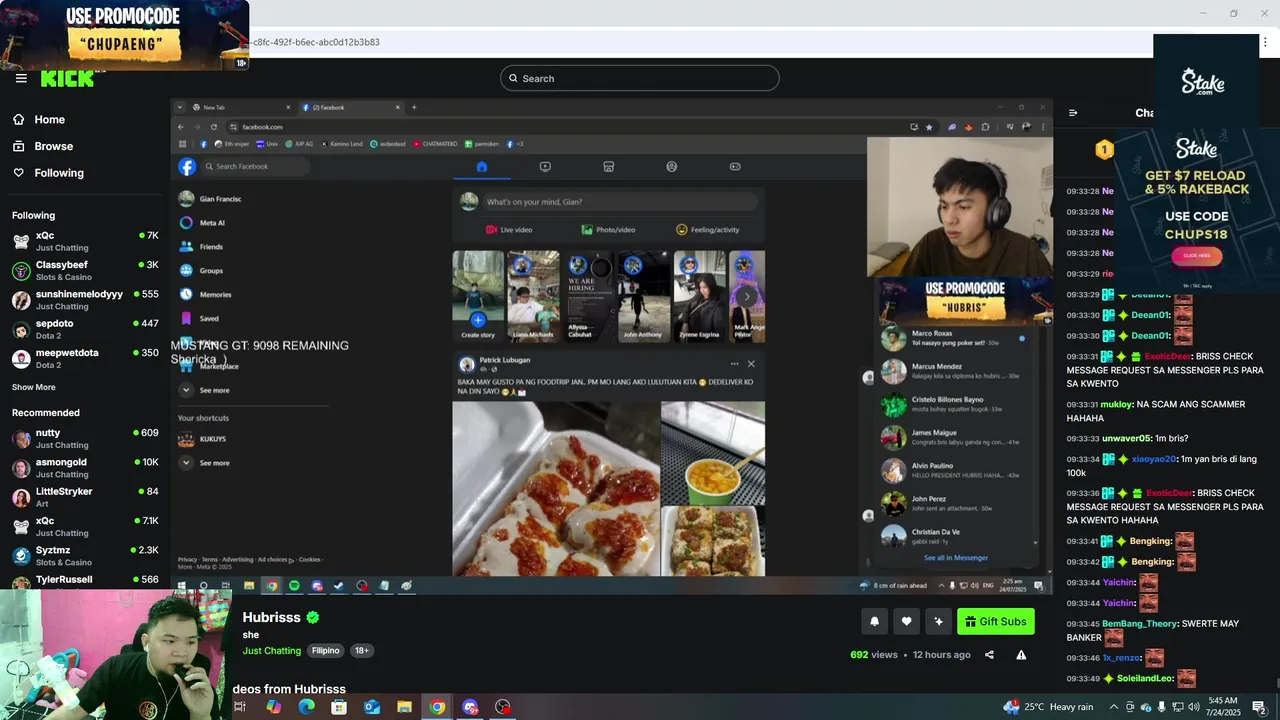
Task: Click the stories next arrow
Action: click(x=747, y=297)
